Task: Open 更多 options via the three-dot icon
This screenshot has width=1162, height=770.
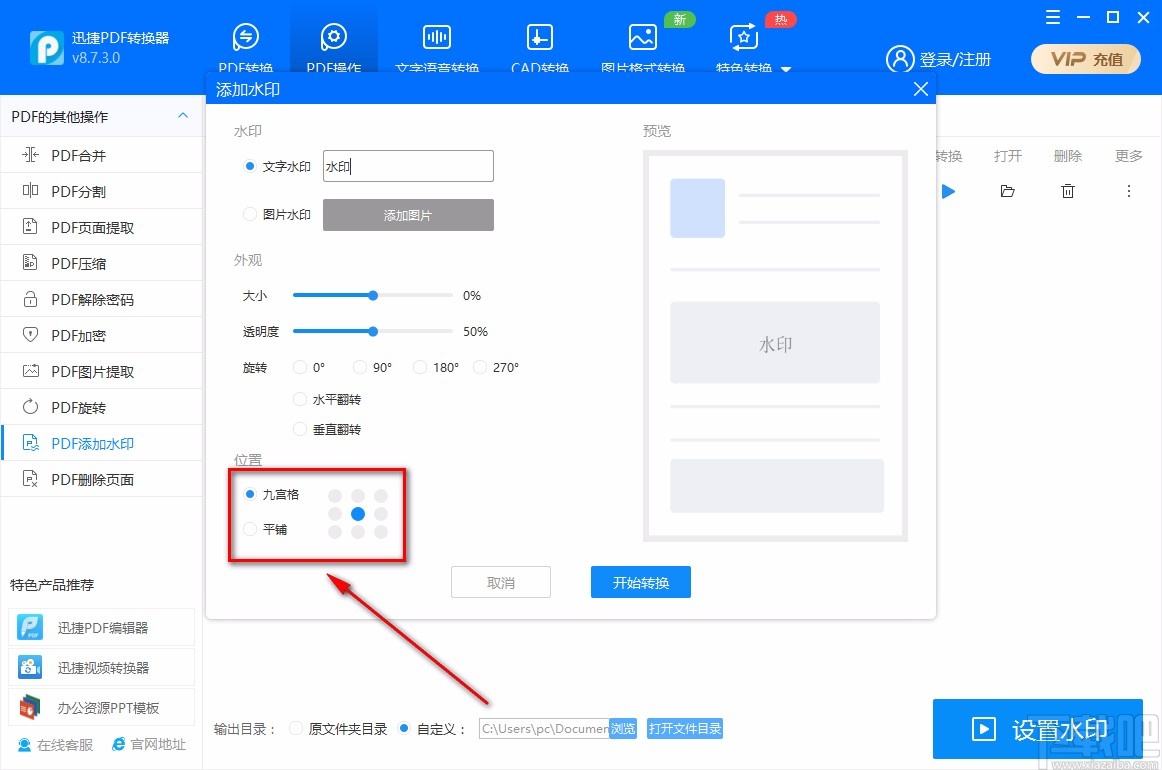Action: point(1127,191)
